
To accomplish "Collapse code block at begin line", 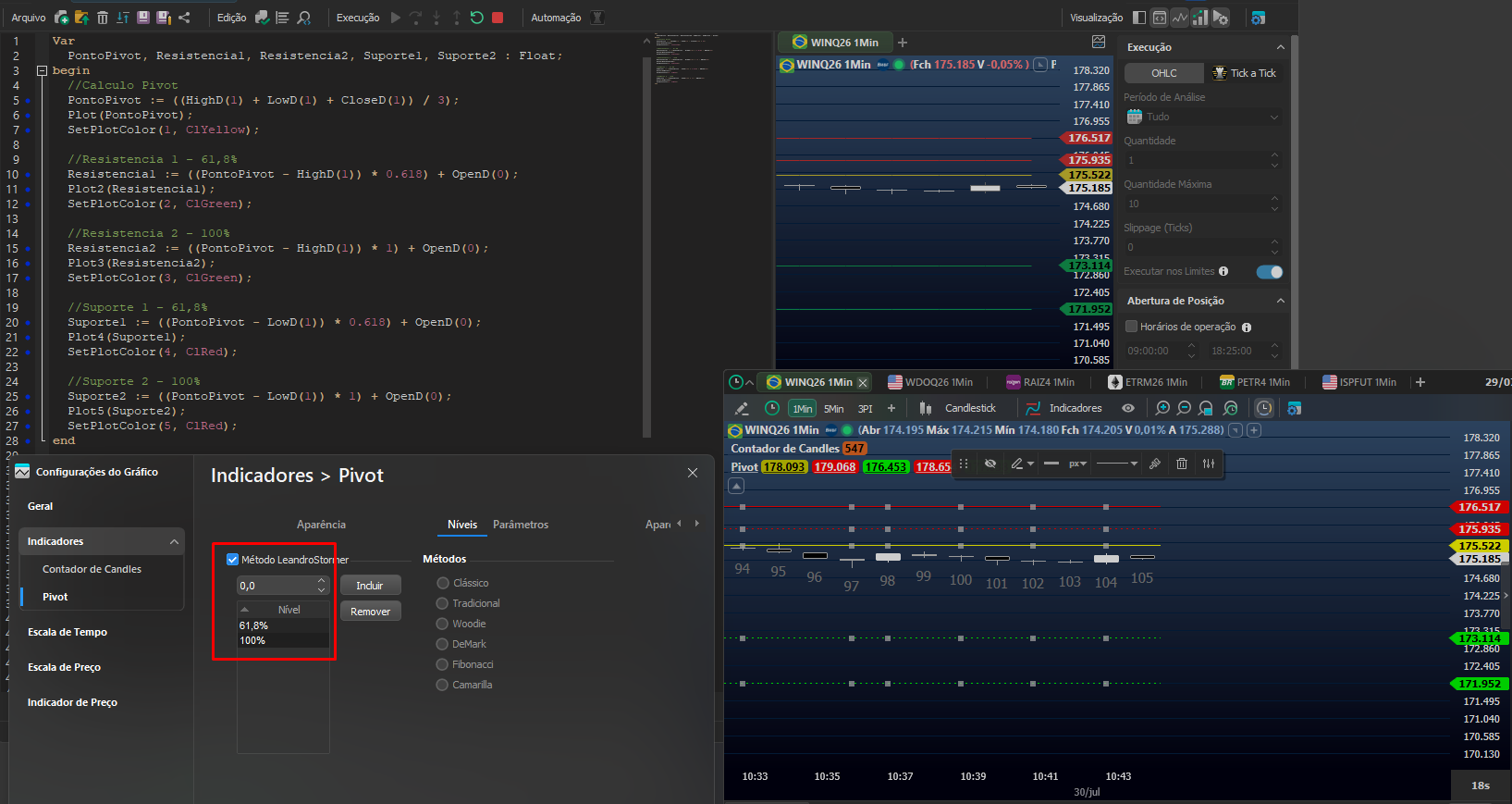I will coord(42,70).
